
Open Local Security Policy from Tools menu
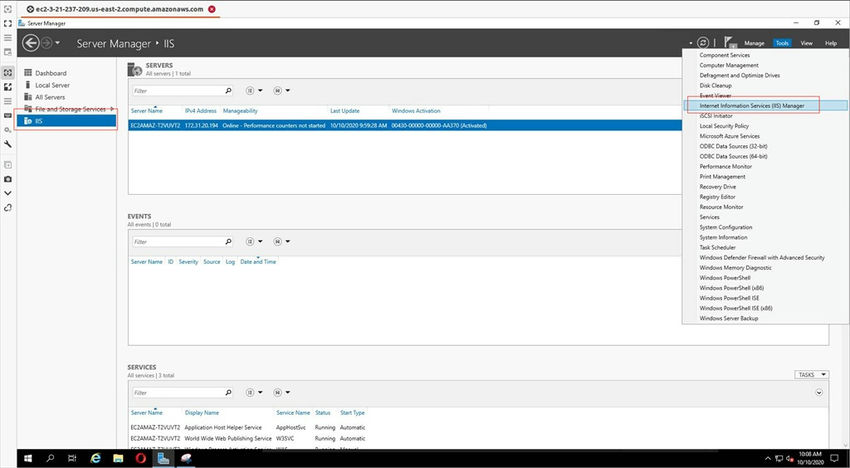pos(724,126)
